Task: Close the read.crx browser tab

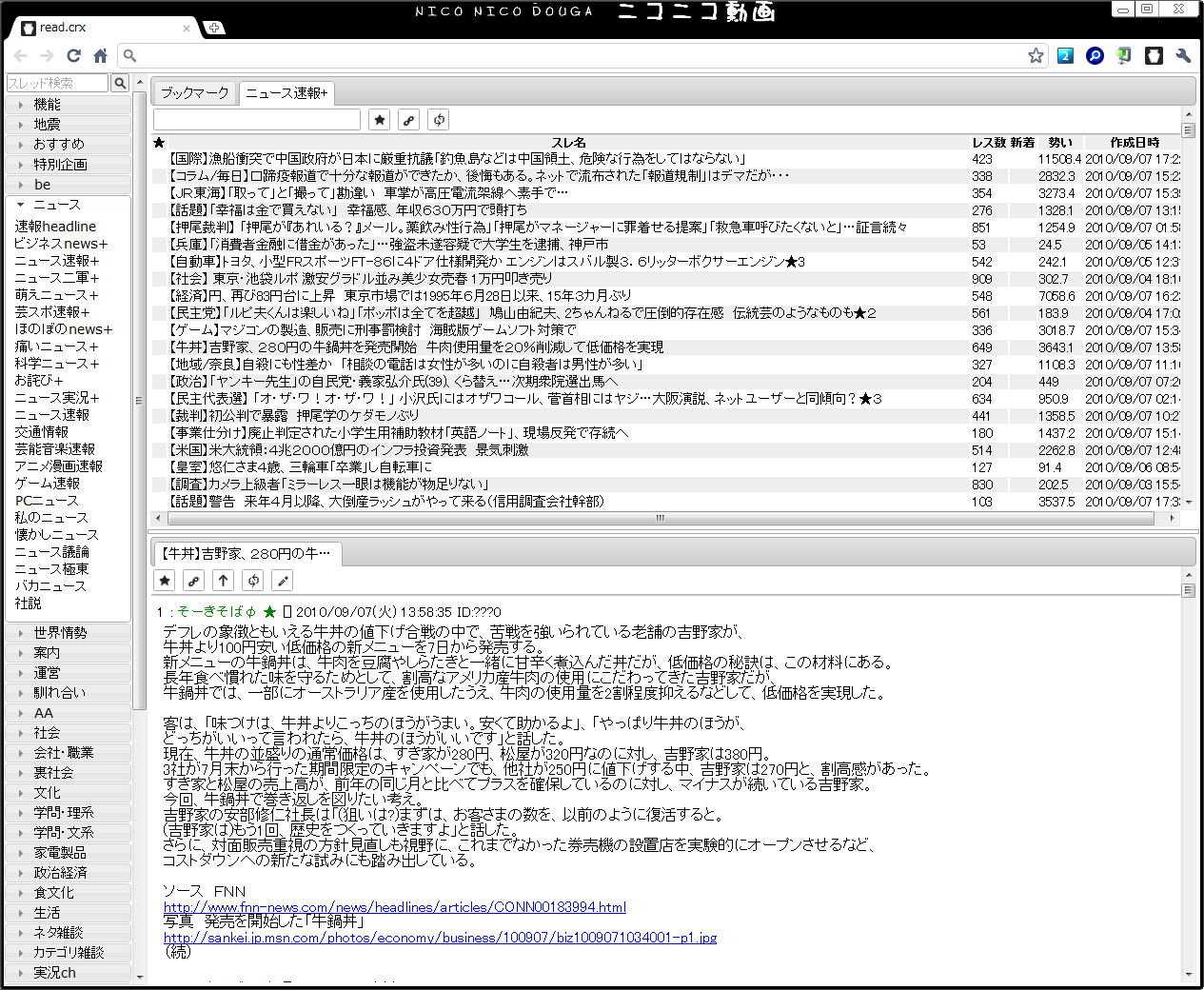Action: pyautogui.click(x=187, y=29)
